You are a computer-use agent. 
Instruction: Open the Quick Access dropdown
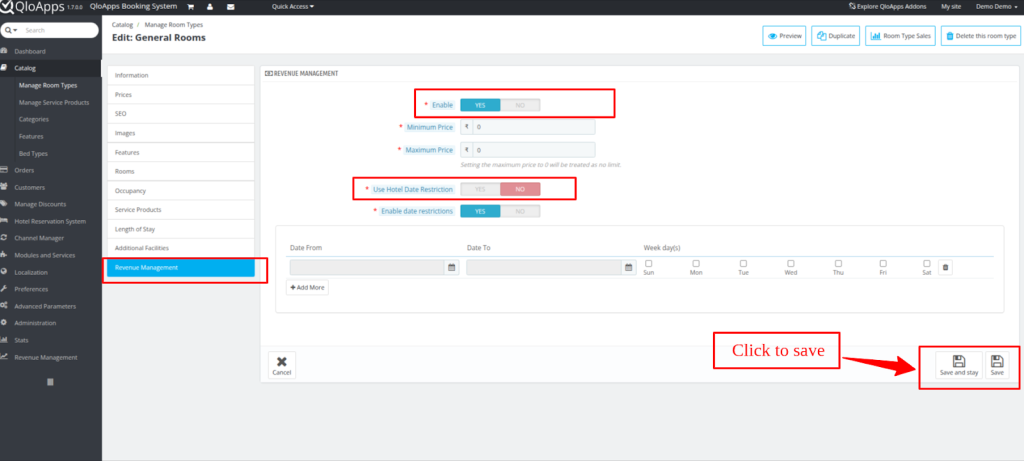coord(292,6)
